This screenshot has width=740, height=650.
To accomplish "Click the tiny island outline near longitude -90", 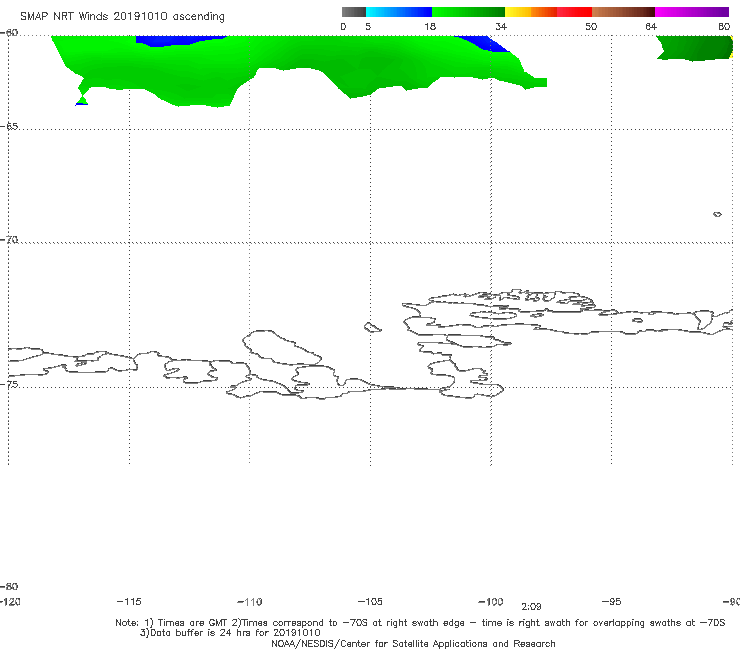I will [x=717, y=214].
